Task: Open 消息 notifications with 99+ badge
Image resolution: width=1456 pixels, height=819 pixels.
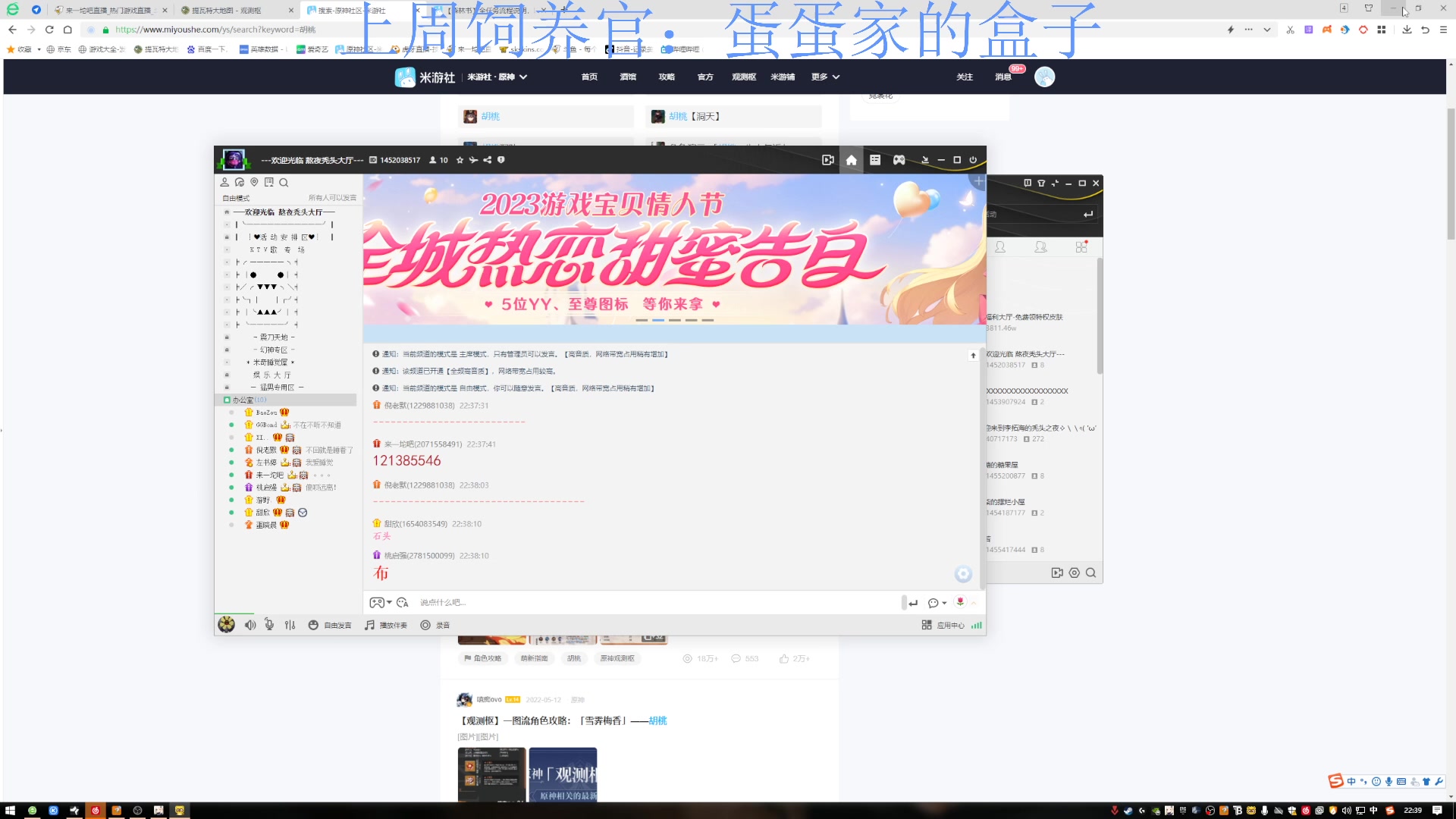Action: [1003, 77]
